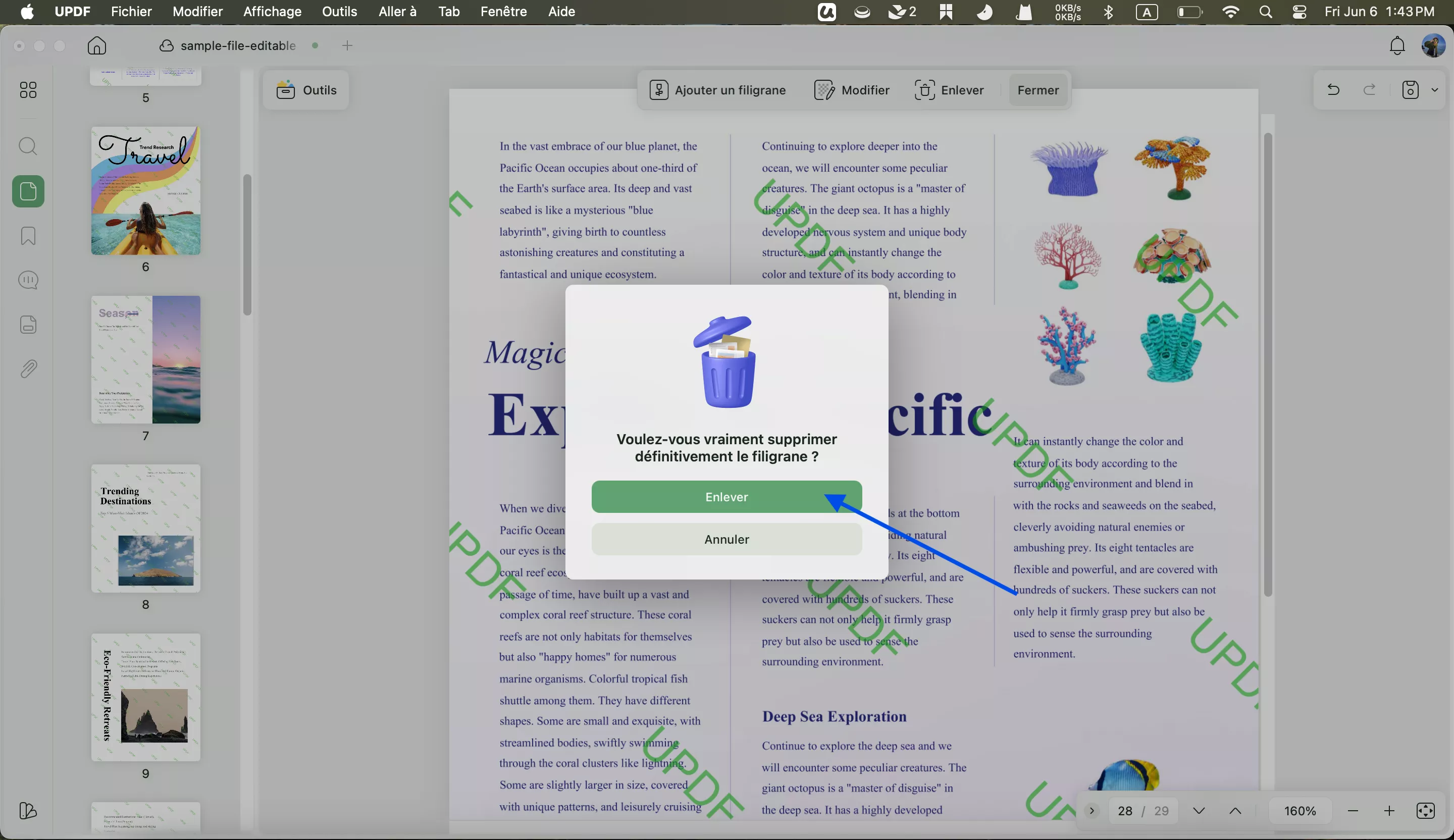1454x840 pixels.
Task: Open Control Center in the menu bar
Action: point(1300,12)
